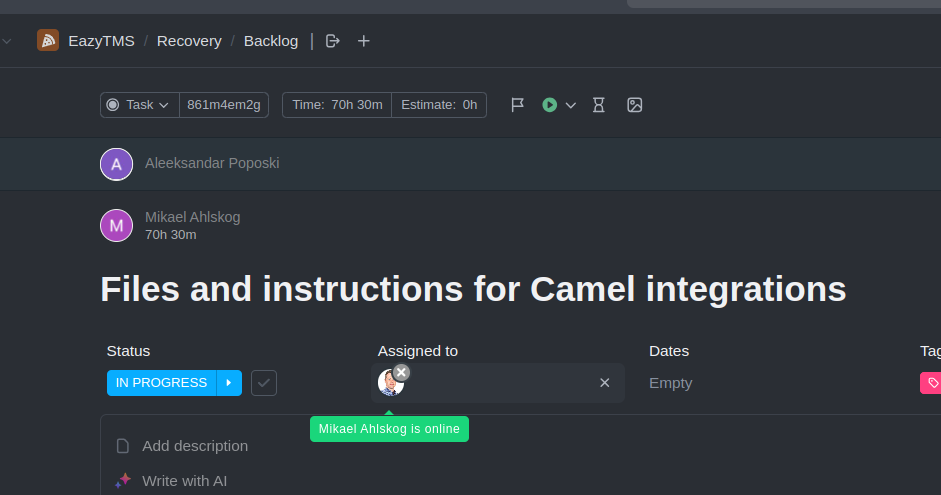The image size is (941, 495).
Task: Click the cover image icon
Action: [634, 105]
